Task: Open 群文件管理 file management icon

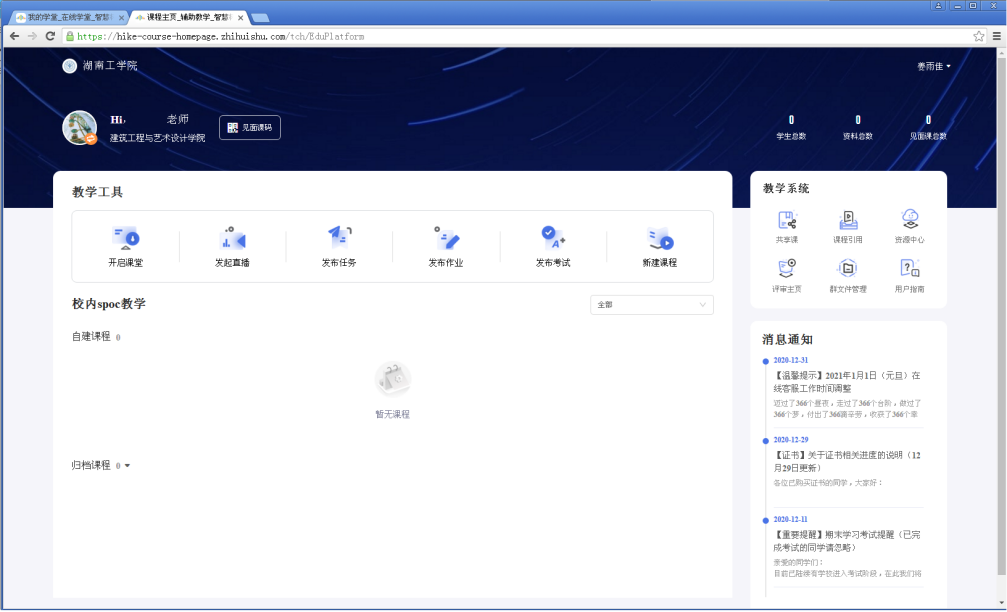Action: (848, 268)
